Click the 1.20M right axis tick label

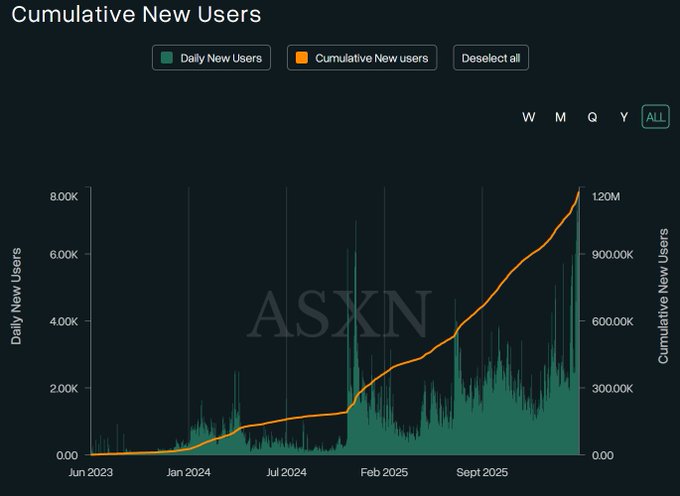pos(611,196)
